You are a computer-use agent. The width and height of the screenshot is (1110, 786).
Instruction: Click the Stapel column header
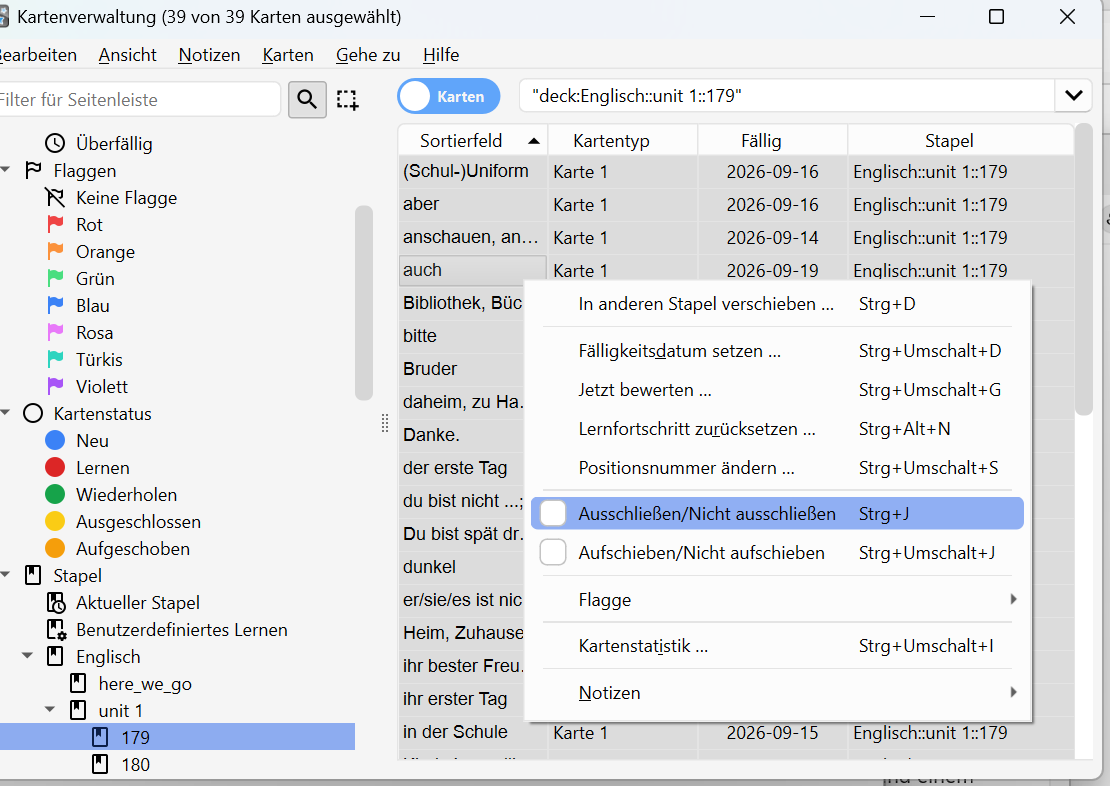(961, 140)
